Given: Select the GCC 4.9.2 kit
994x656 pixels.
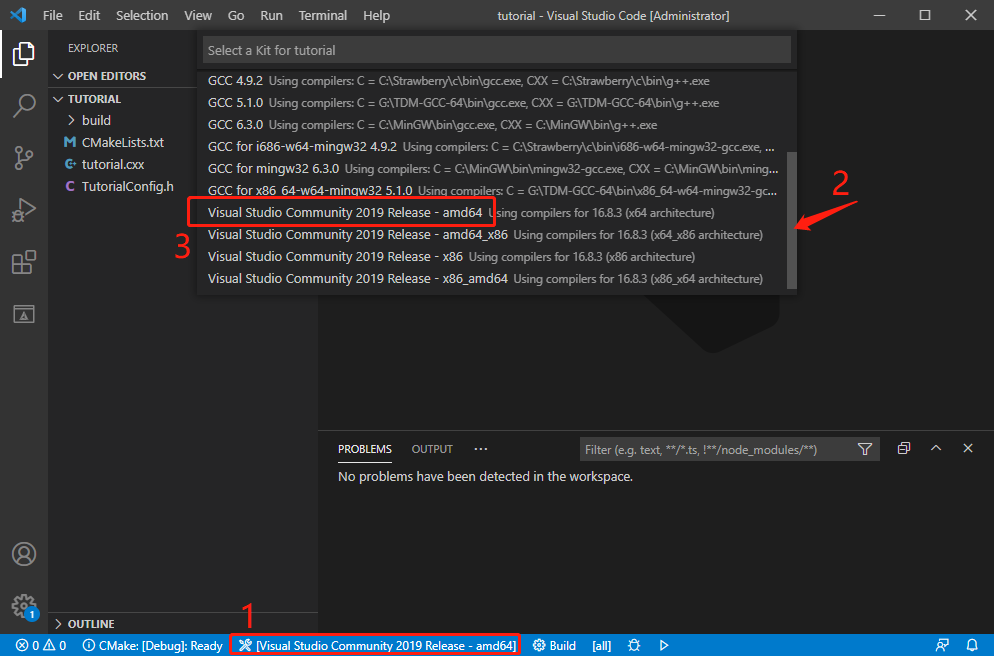Looking at the screenshot, I should [492, 81].
